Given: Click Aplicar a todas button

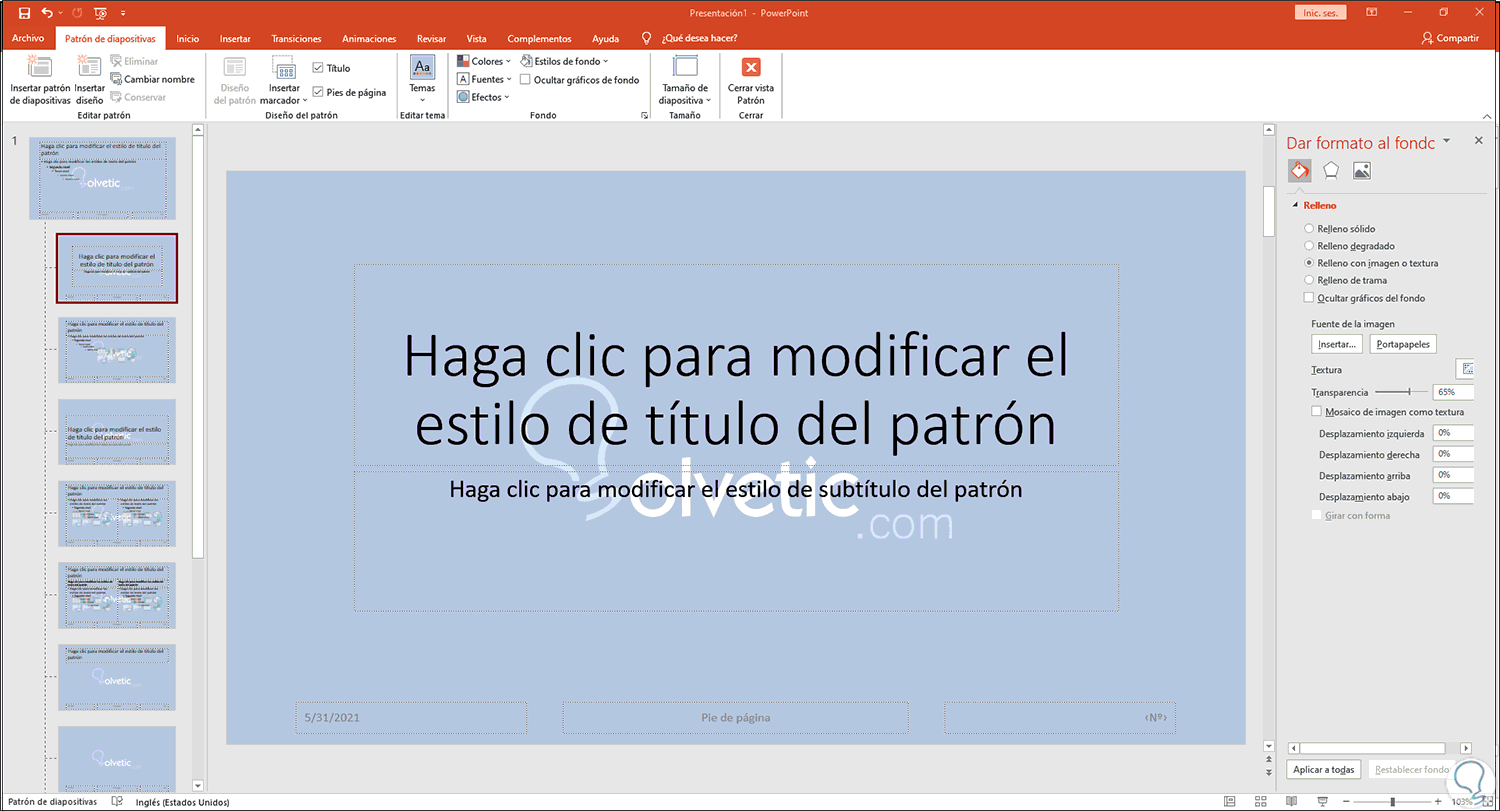Looking at the screenshot, I should [x=1323, y=769].
